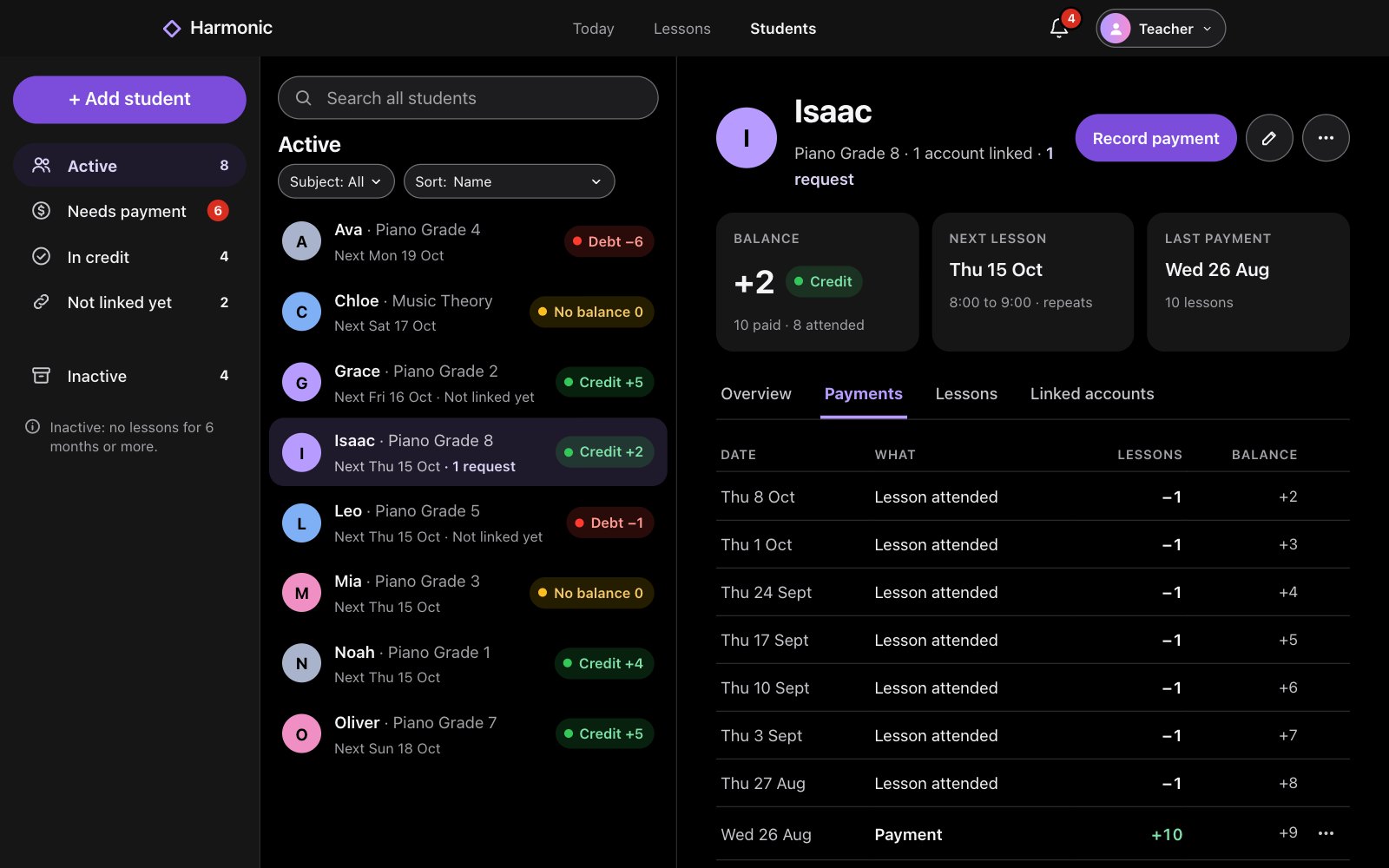Click the Inactive archive box icon

tap(41, 375)
